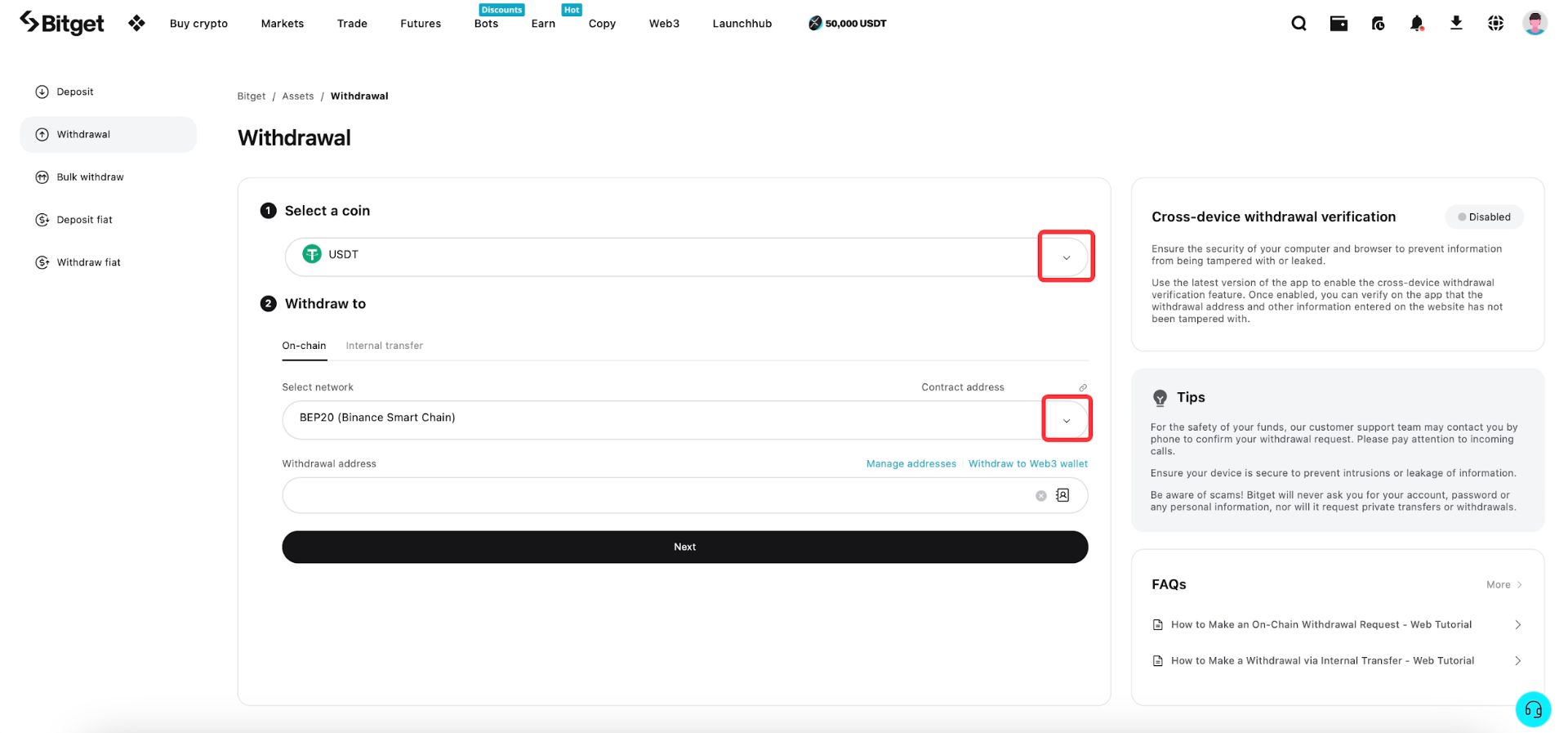Open the apps grid icon beside logo

pos(136,23)
